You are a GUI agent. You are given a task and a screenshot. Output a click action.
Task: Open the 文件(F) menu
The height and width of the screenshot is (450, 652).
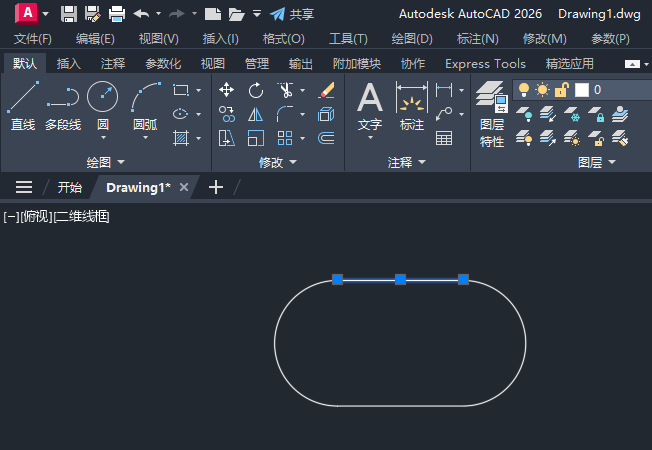point(33,39)
